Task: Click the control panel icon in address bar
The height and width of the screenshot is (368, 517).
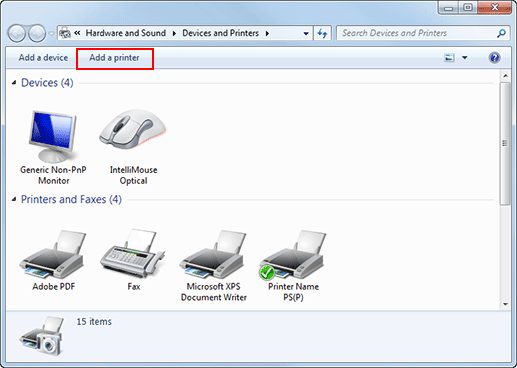Action: [65, 33]
